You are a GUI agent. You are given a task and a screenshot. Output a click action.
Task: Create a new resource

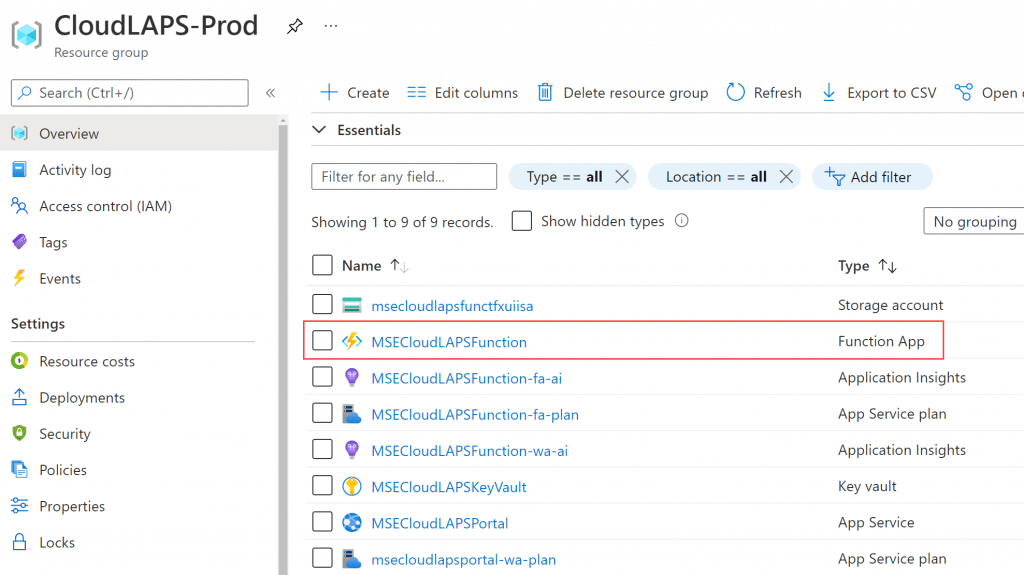tap(355, 93)
